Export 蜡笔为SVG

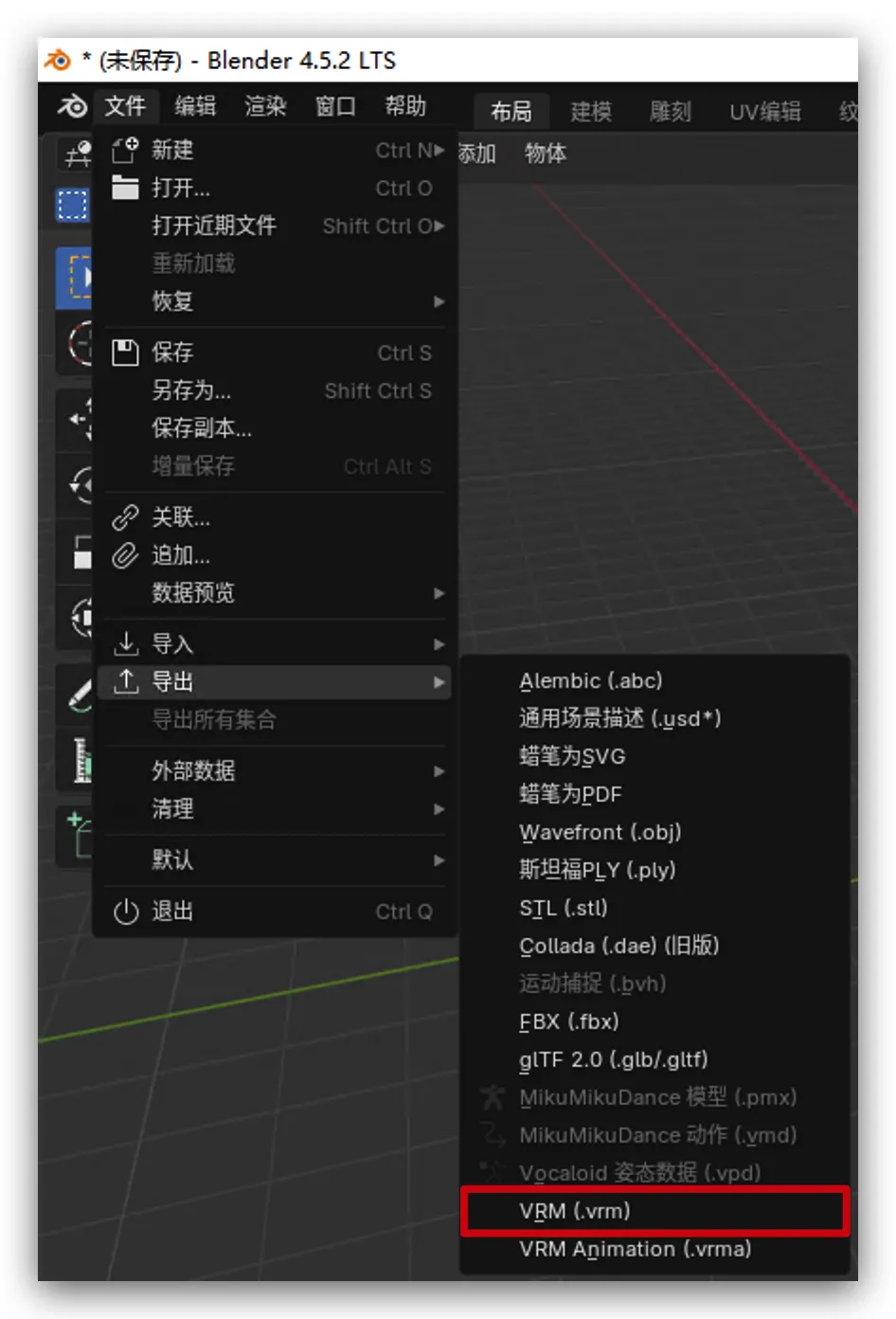point(654,757)
